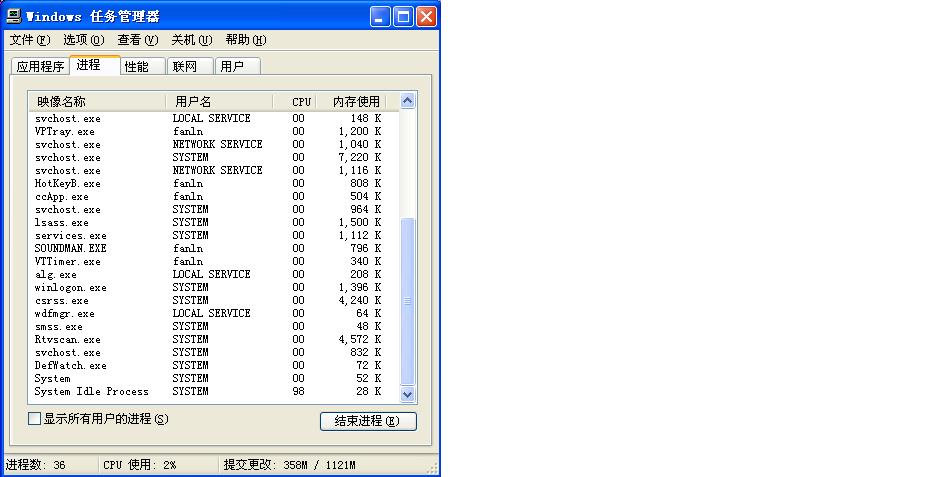Click 提交更改: 358M / 1121M status
936x477 pixels.
290,465
